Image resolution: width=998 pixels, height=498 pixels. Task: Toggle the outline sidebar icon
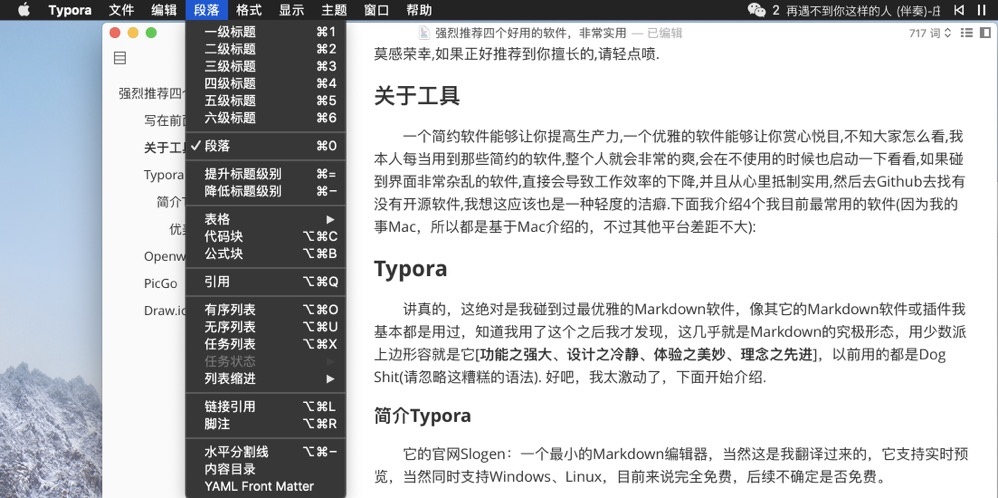coord(120,58)
